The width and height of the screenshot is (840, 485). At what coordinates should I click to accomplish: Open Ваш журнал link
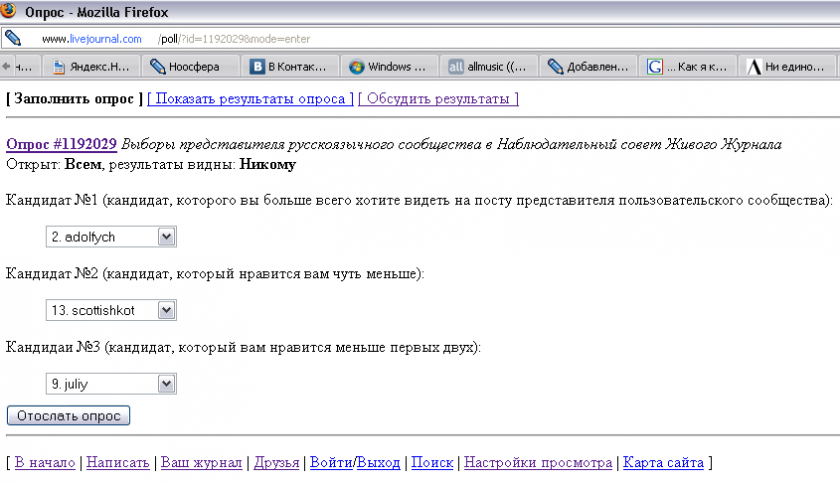201,462
